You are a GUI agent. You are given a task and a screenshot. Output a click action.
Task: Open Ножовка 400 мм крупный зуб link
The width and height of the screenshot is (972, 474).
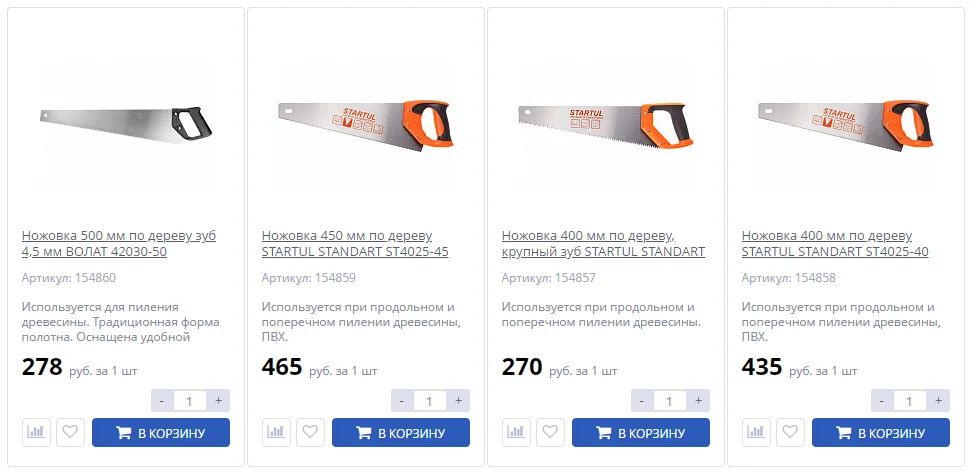[603, 244]
